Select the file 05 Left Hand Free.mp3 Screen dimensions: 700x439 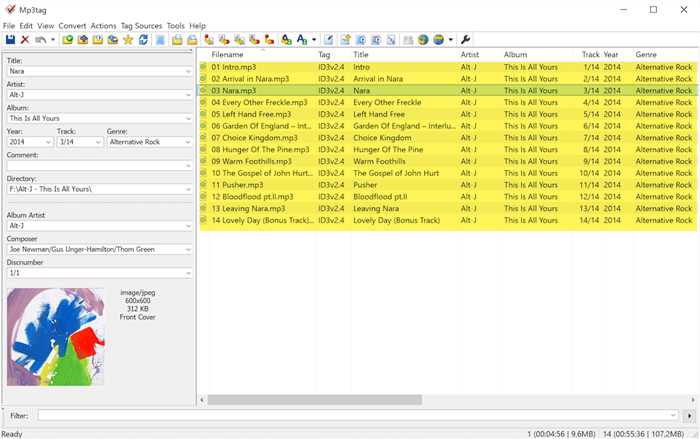(x=251, y=114)
